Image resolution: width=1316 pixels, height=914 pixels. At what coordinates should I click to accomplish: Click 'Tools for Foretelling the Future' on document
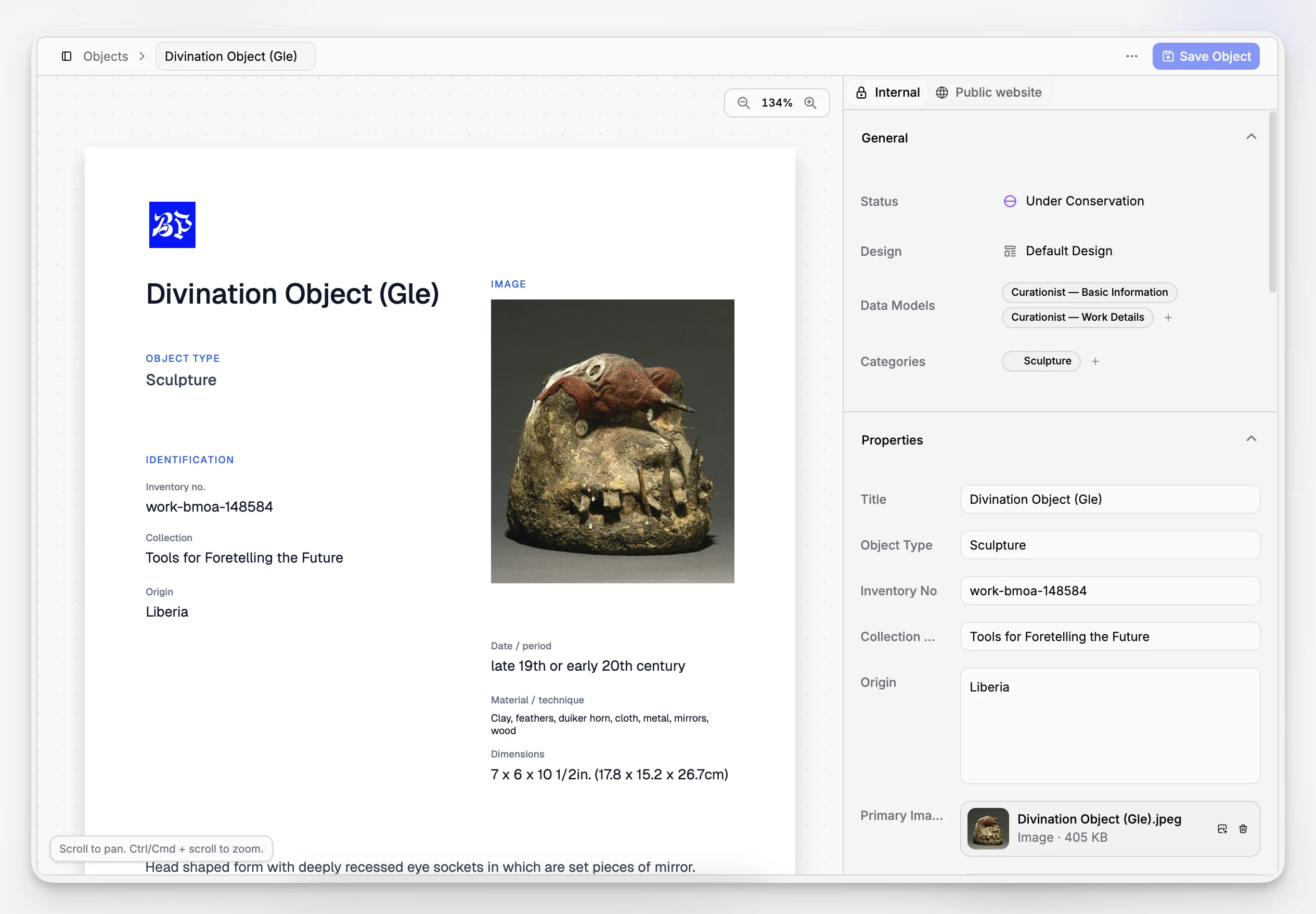point(244,558)
